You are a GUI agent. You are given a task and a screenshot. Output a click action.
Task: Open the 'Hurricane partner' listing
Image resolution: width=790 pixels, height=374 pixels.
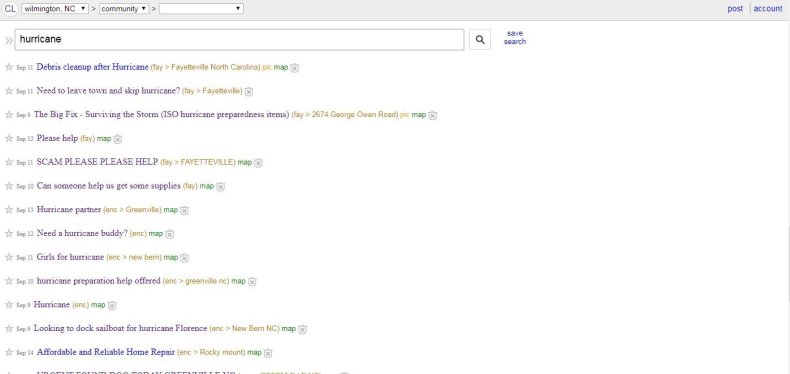[x=69, y=209]
